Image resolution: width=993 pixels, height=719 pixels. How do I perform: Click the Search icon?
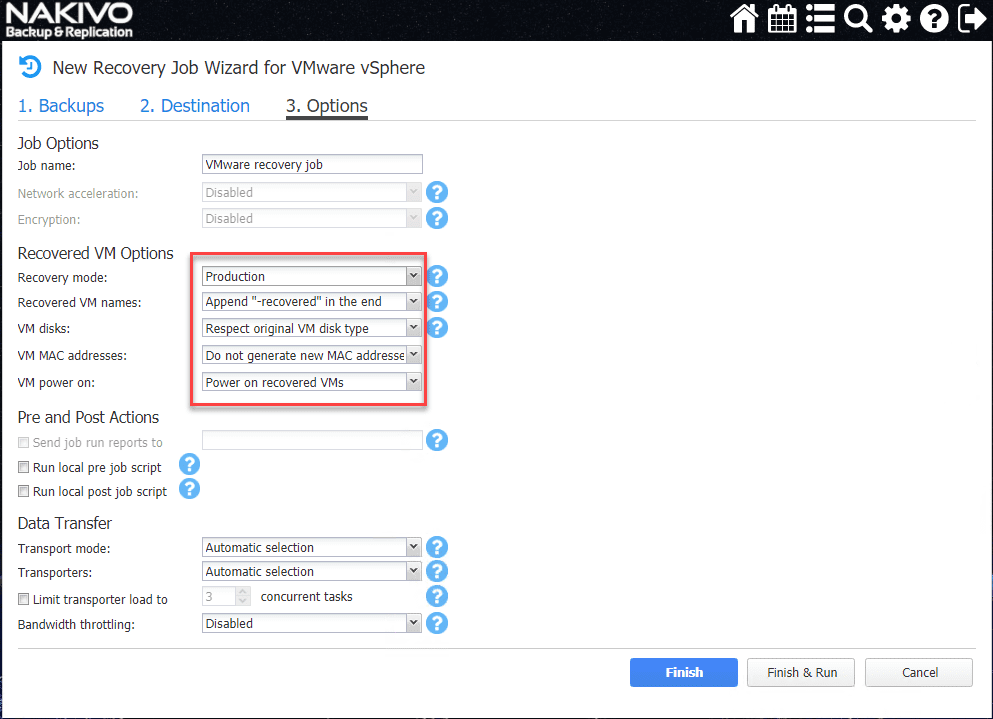(x=858, y=18)
